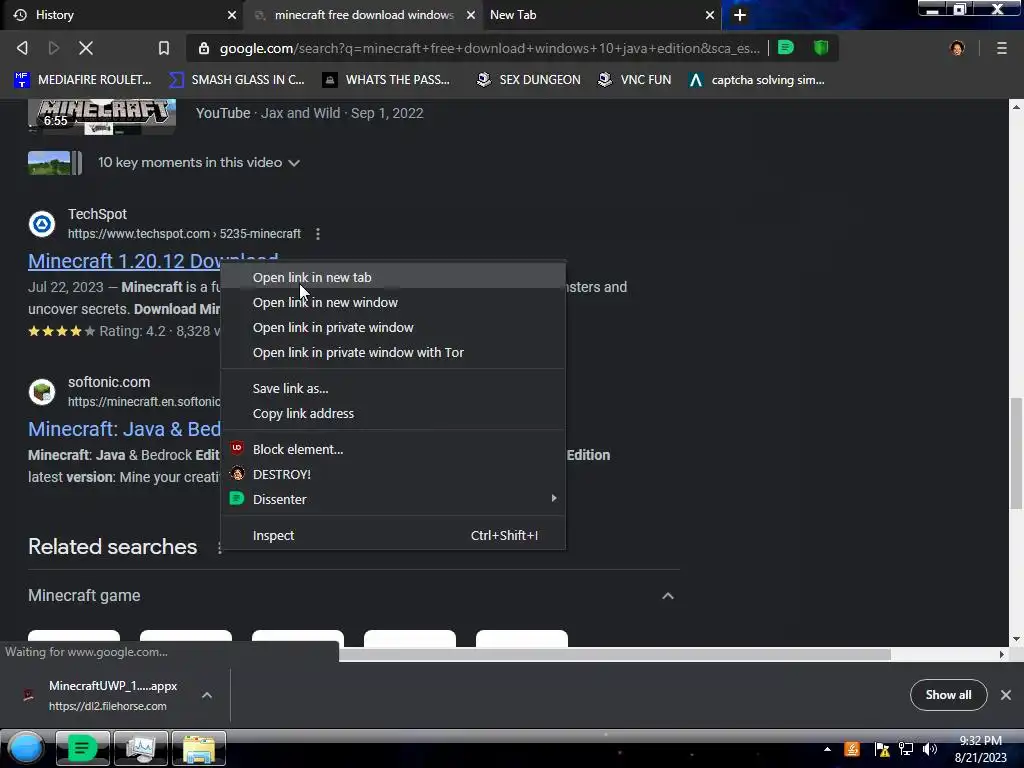Open captcha solving sim... bookmark
This screenshot has width=1024, height=768.
[757, 80]
